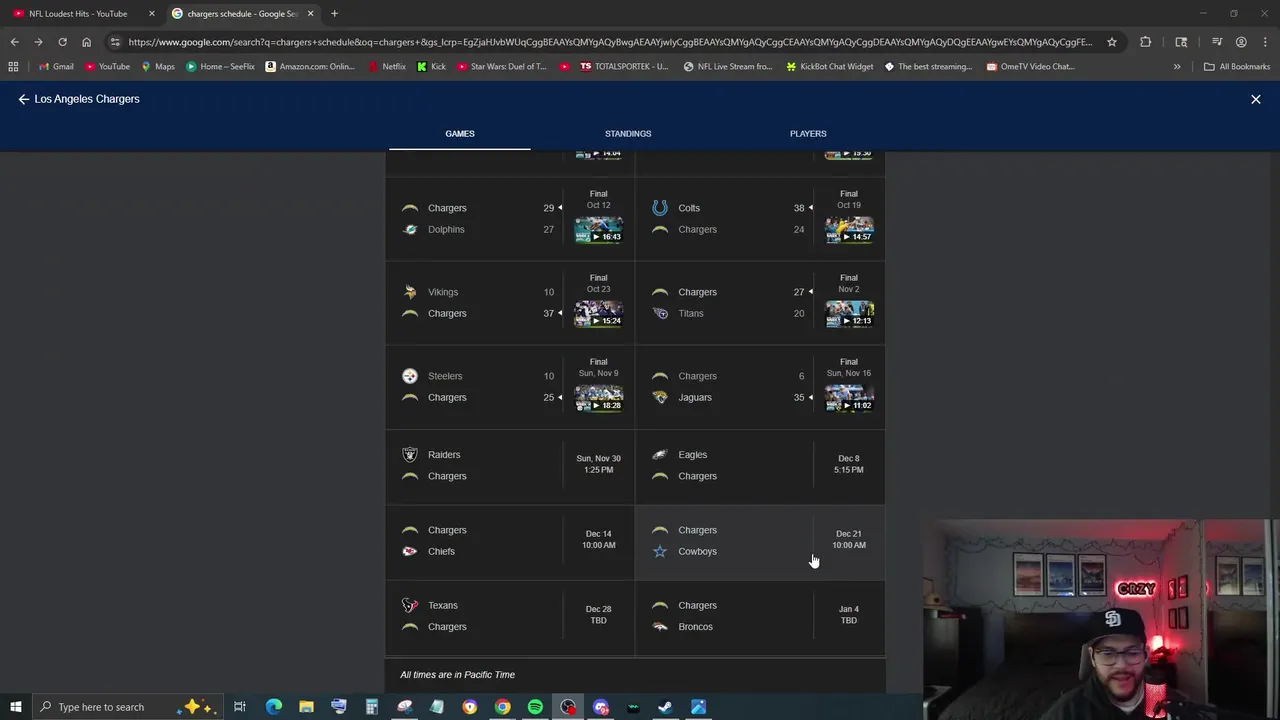Play Colts vs Chargers highlight video
Viewport: 1280px width, 720px height.
click(x=849, y=229)
